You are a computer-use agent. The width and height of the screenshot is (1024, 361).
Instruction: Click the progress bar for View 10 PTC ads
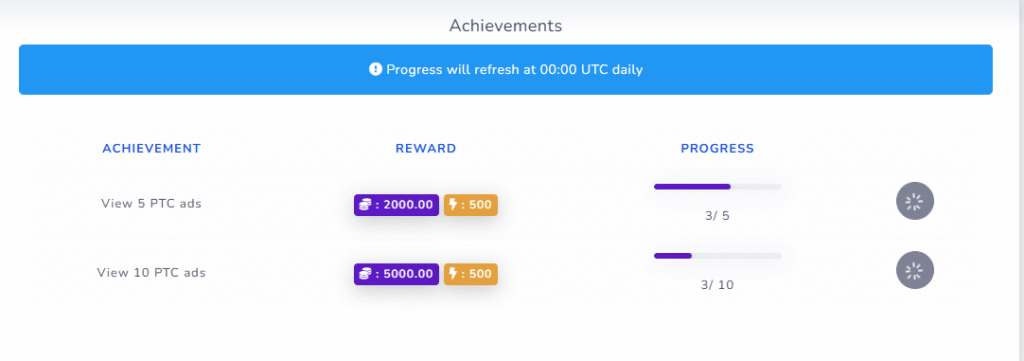[717, 256]
